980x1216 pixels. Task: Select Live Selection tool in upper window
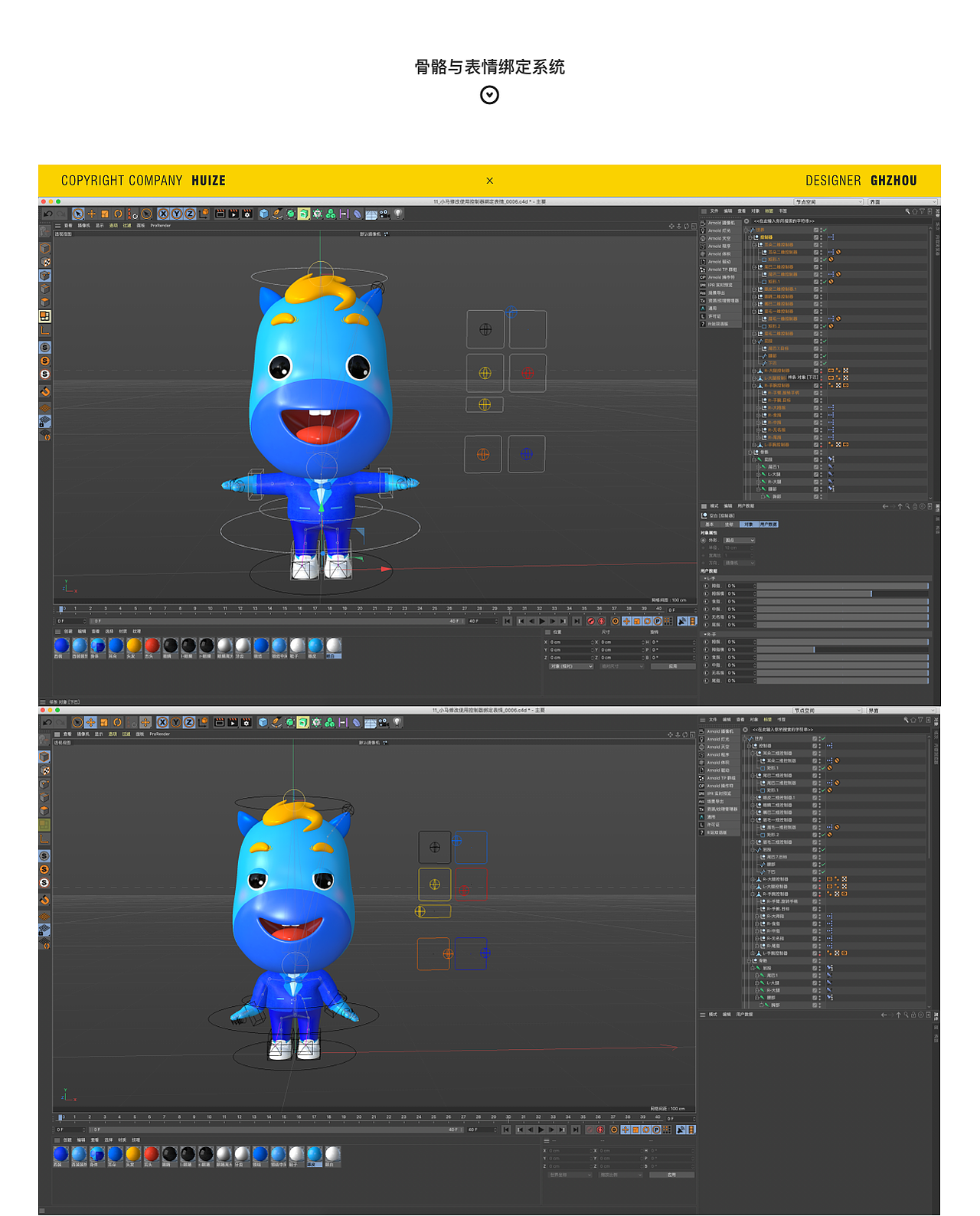(78, 214)
